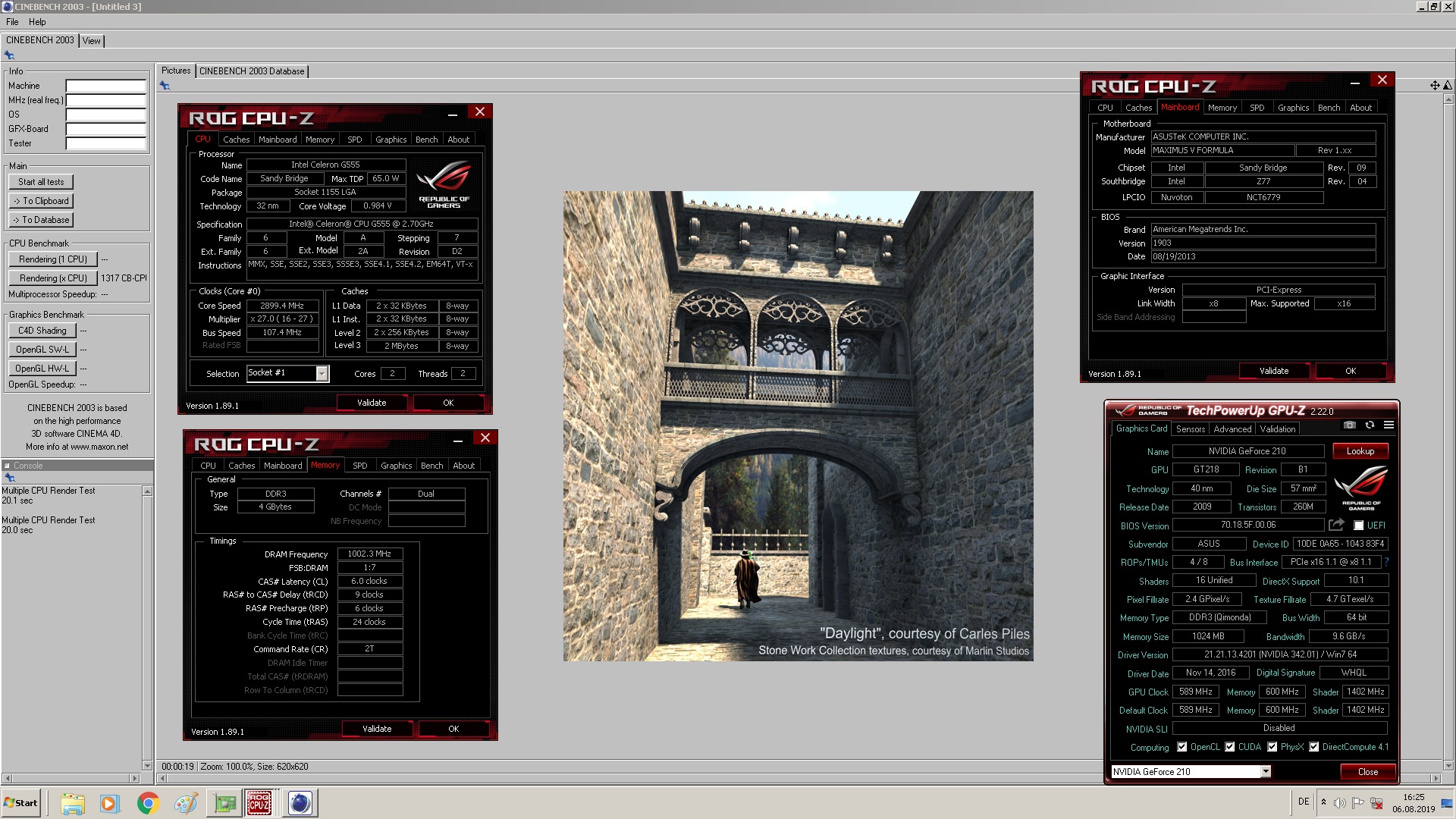
Task: Click OK in the CPU-Z Mainboard window
Action: (1351, 371)
